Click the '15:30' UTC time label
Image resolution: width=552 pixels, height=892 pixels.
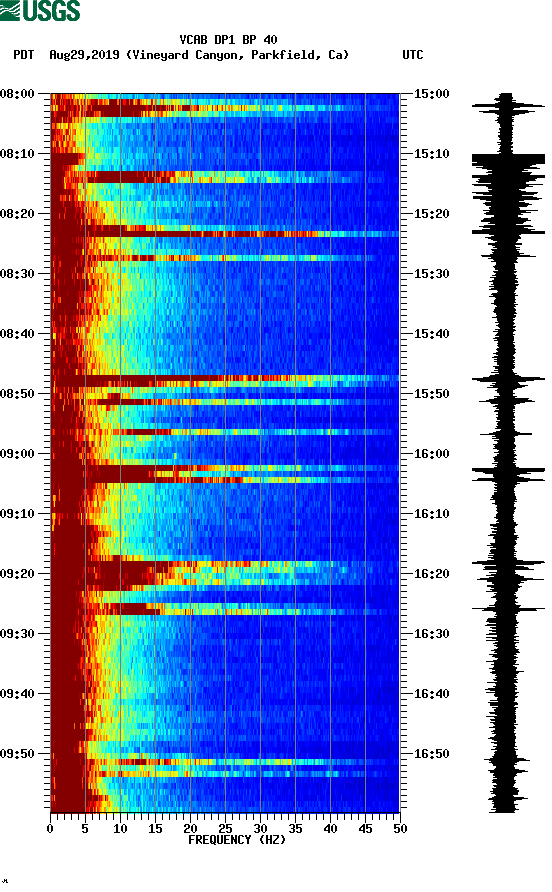pyautogui.click(x=431, y=274)
